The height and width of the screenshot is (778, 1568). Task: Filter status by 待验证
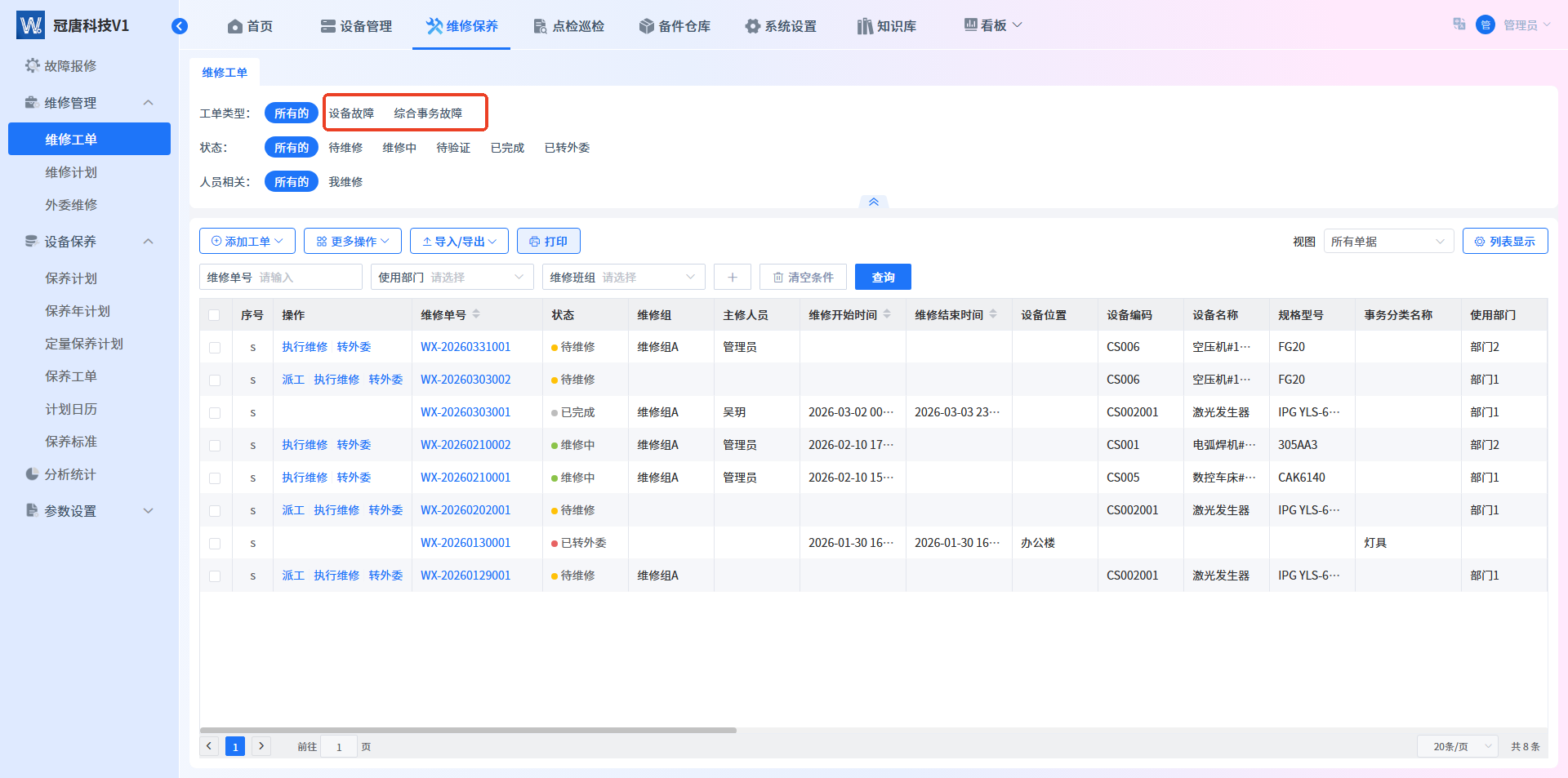(453, 148)
